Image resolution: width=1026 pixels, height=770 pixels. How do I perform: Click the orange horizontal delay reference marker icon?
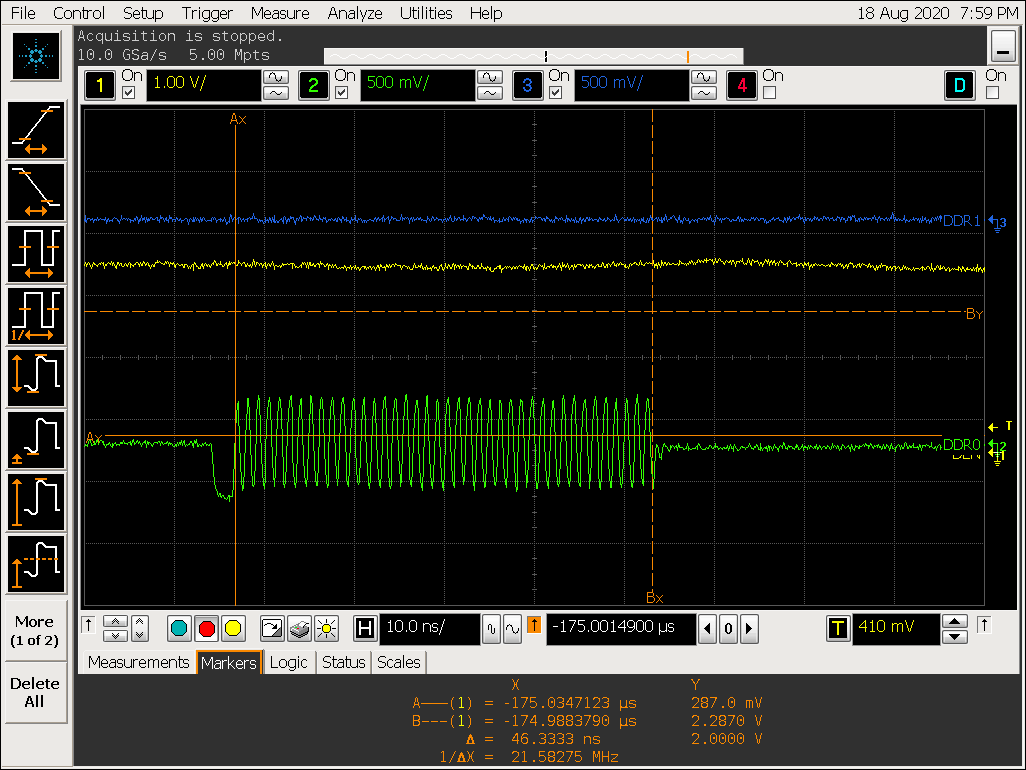point(534,625)
